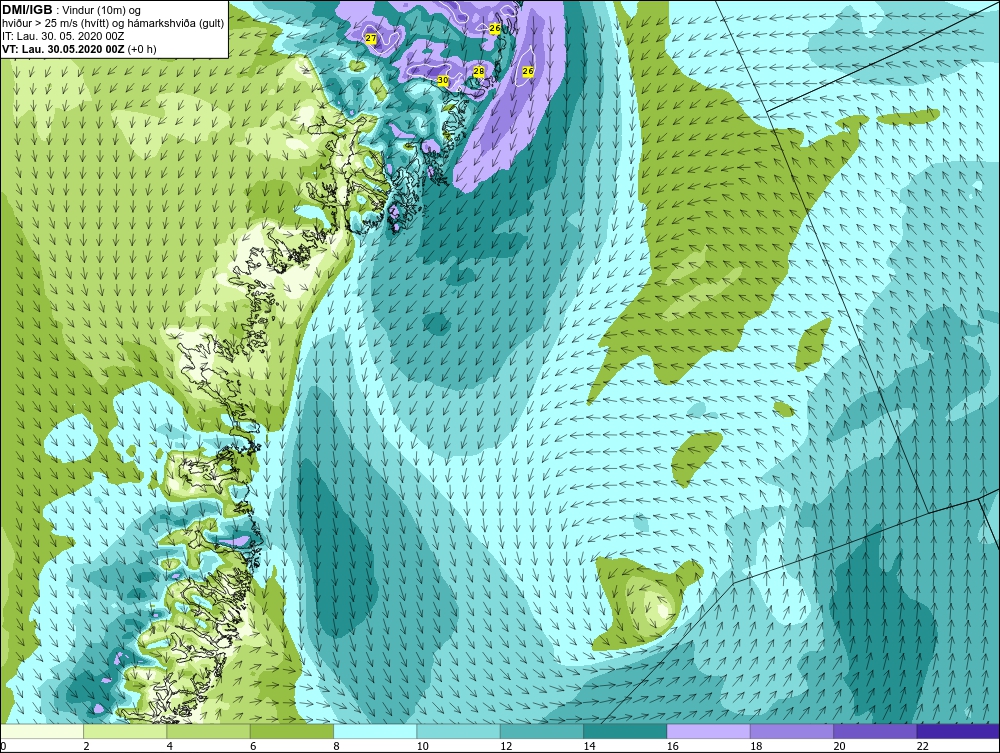This screenshot has height=753, width=1000.
Task: Pick the 8–10 m/s light cyan legend swatch
Action: point(375,731)
